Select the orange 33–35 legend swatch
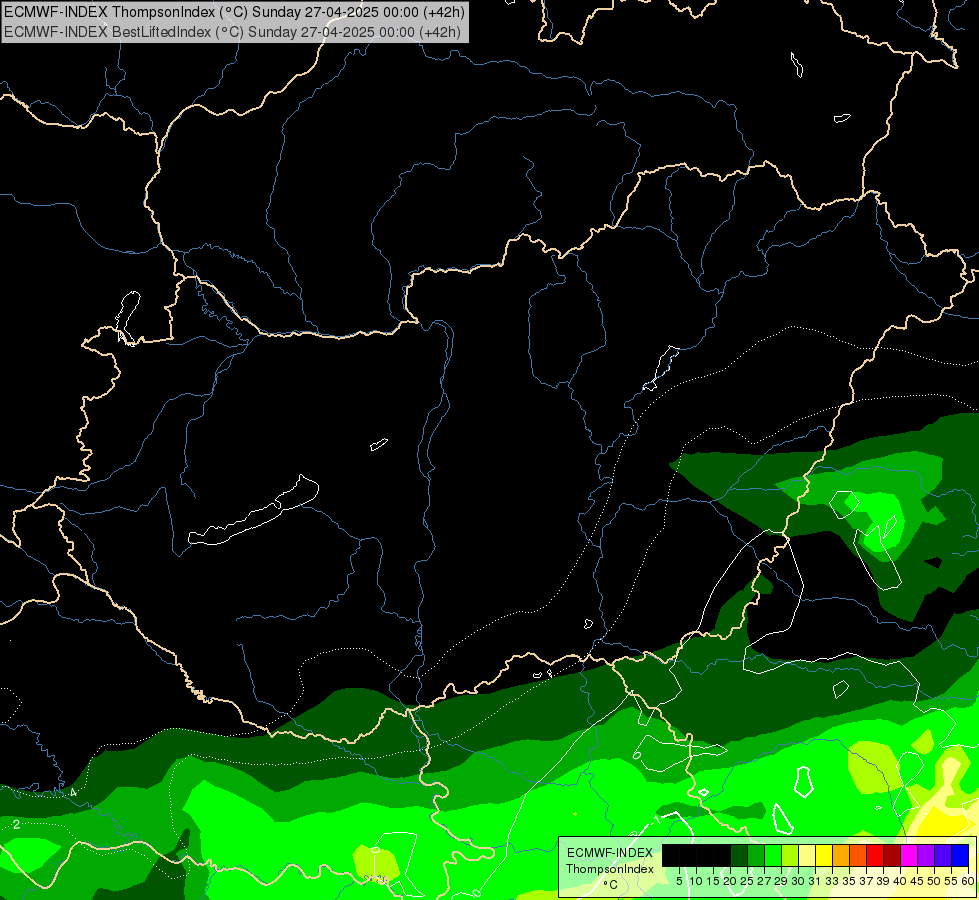This screenshot has width=979, height=900. (841, 855)
